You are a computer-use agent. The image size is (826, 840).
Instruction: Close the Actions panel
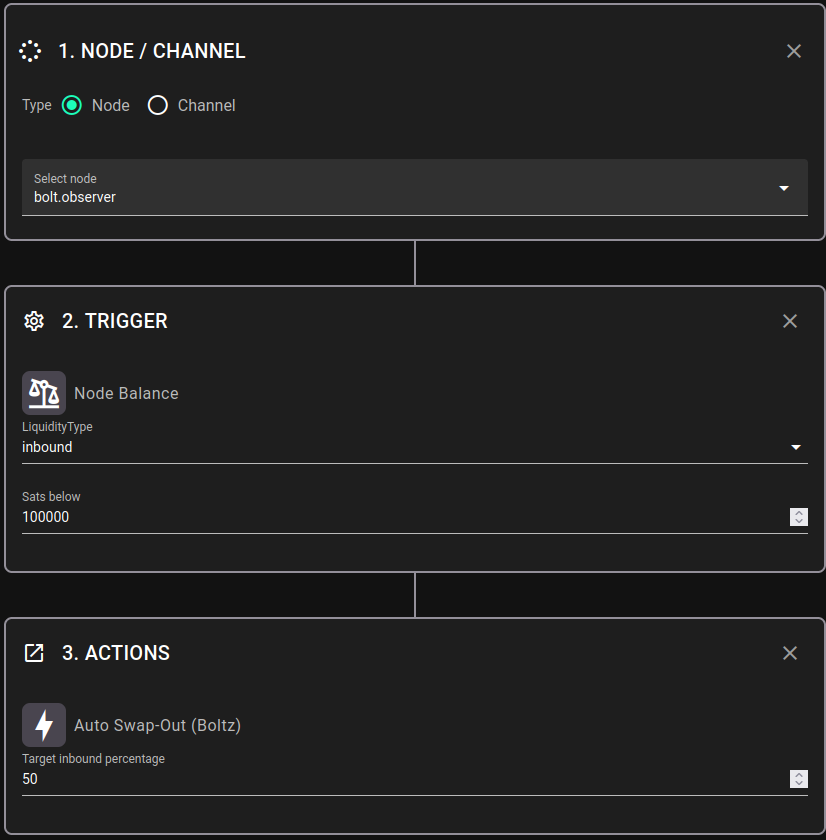790,653
